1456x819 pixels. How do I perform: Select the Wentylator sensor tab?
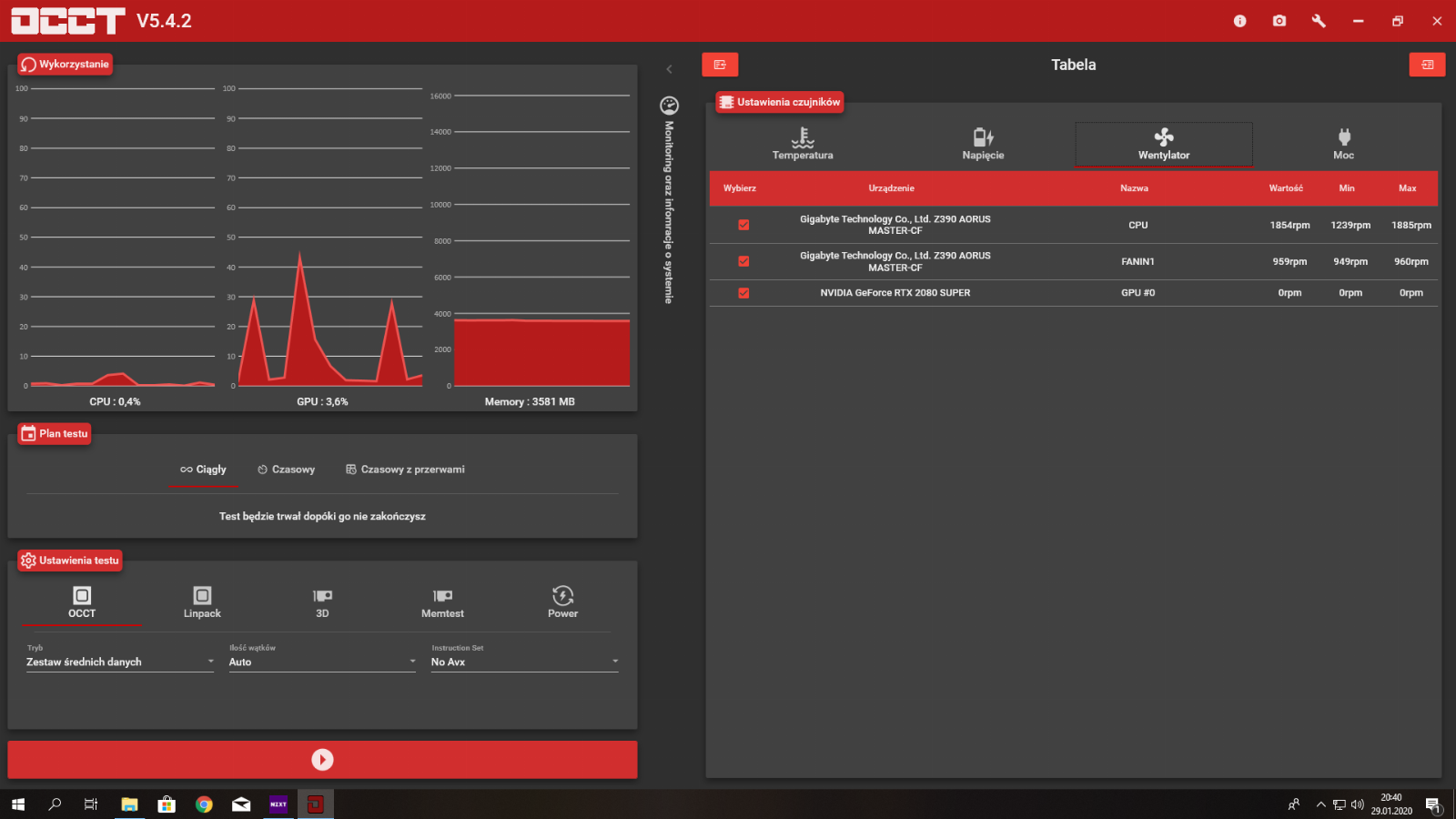(x=1164, y=144)
